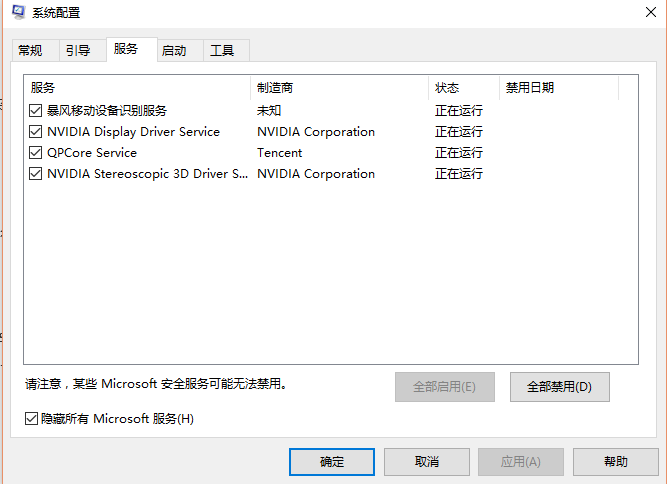Uncheck NVIDIA Stereoscopic 3D Driver checkbox
Viewport: 667px width, 484px height.
click(x=36, y=174)
